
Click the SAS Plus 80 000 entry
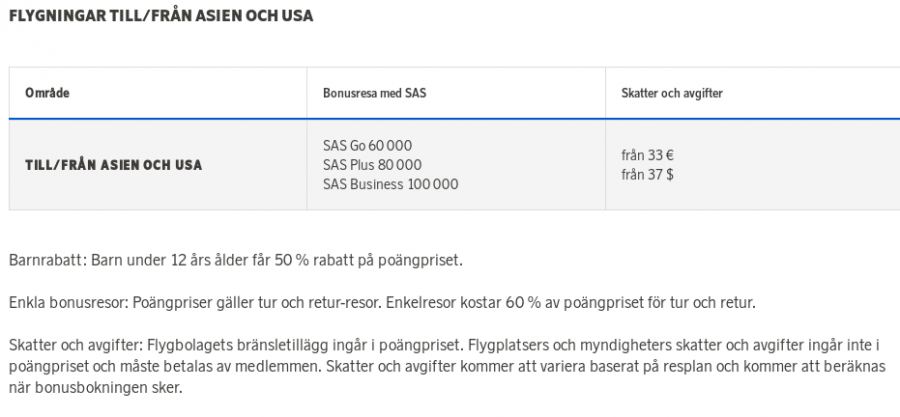click(x=372, y=165)
